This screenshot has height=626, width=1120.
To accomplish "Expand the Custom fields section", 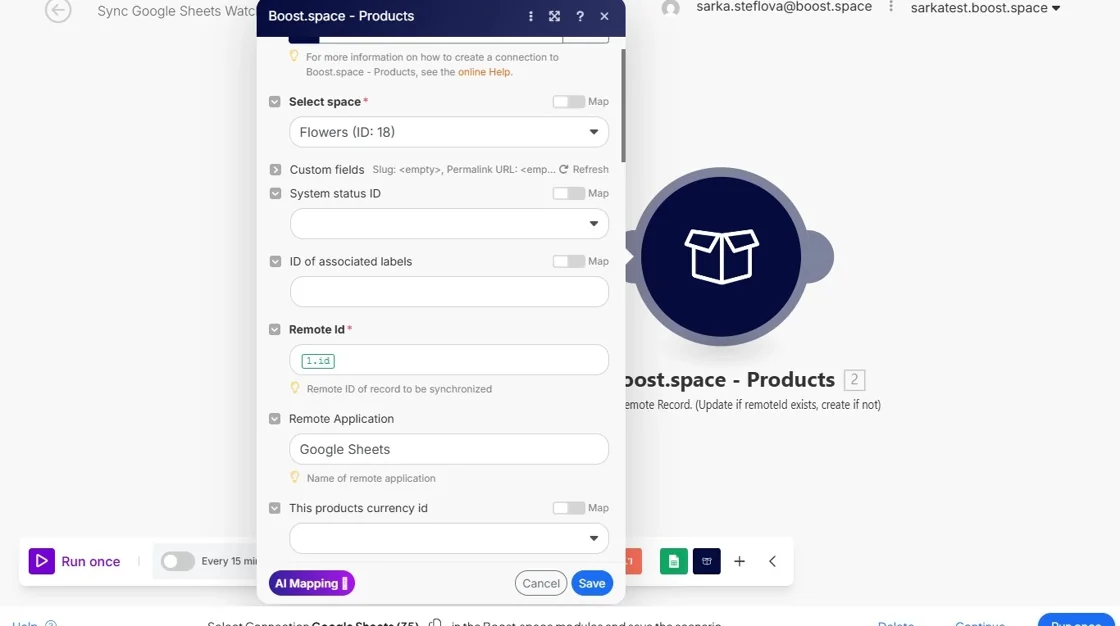I will 275,169.
